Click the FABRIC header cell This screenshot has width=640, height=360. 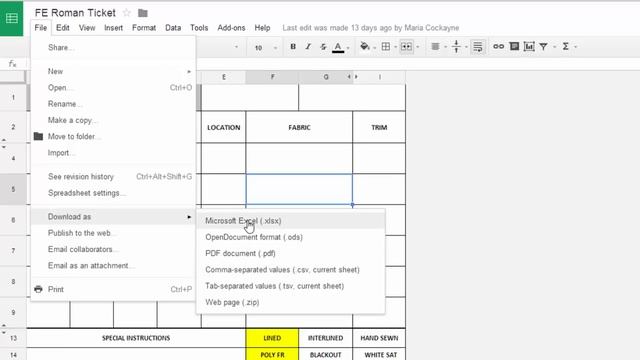(x=299, y=127)
